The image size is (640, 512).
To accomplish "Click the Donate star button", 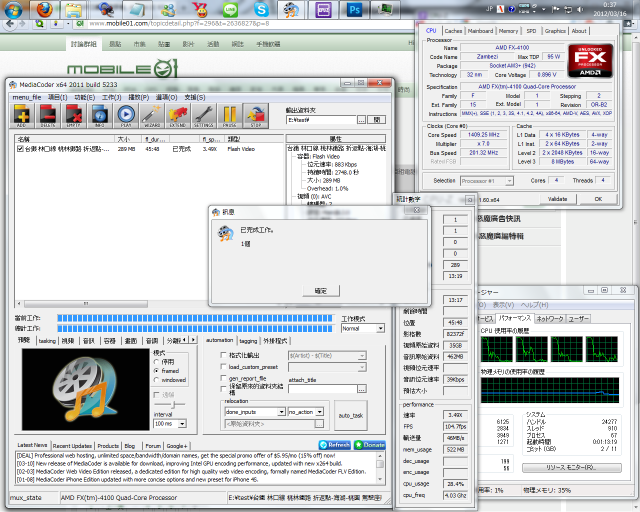I will 369,445.
